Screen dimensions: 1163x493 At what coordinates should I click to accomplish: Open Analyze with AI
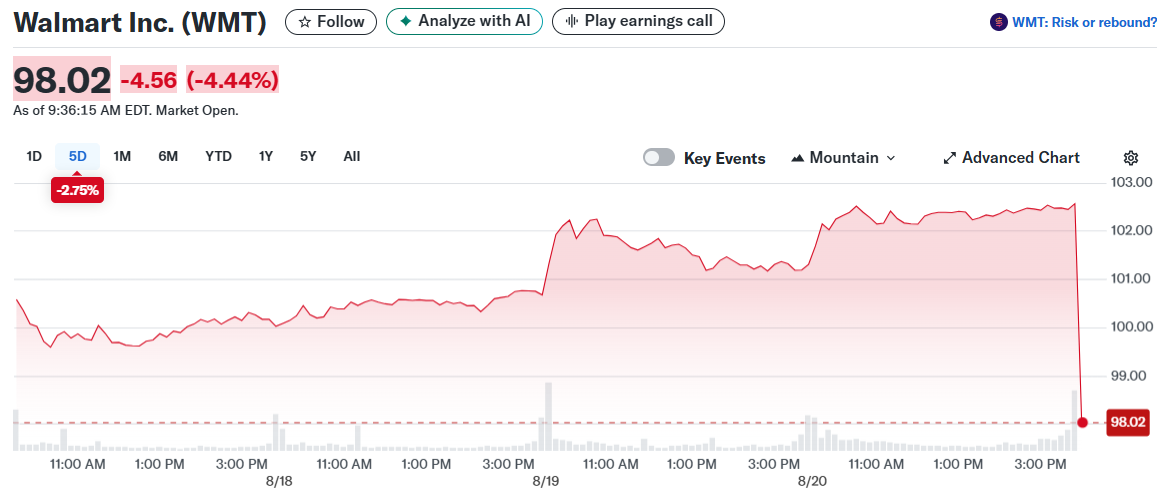point(464,21)
